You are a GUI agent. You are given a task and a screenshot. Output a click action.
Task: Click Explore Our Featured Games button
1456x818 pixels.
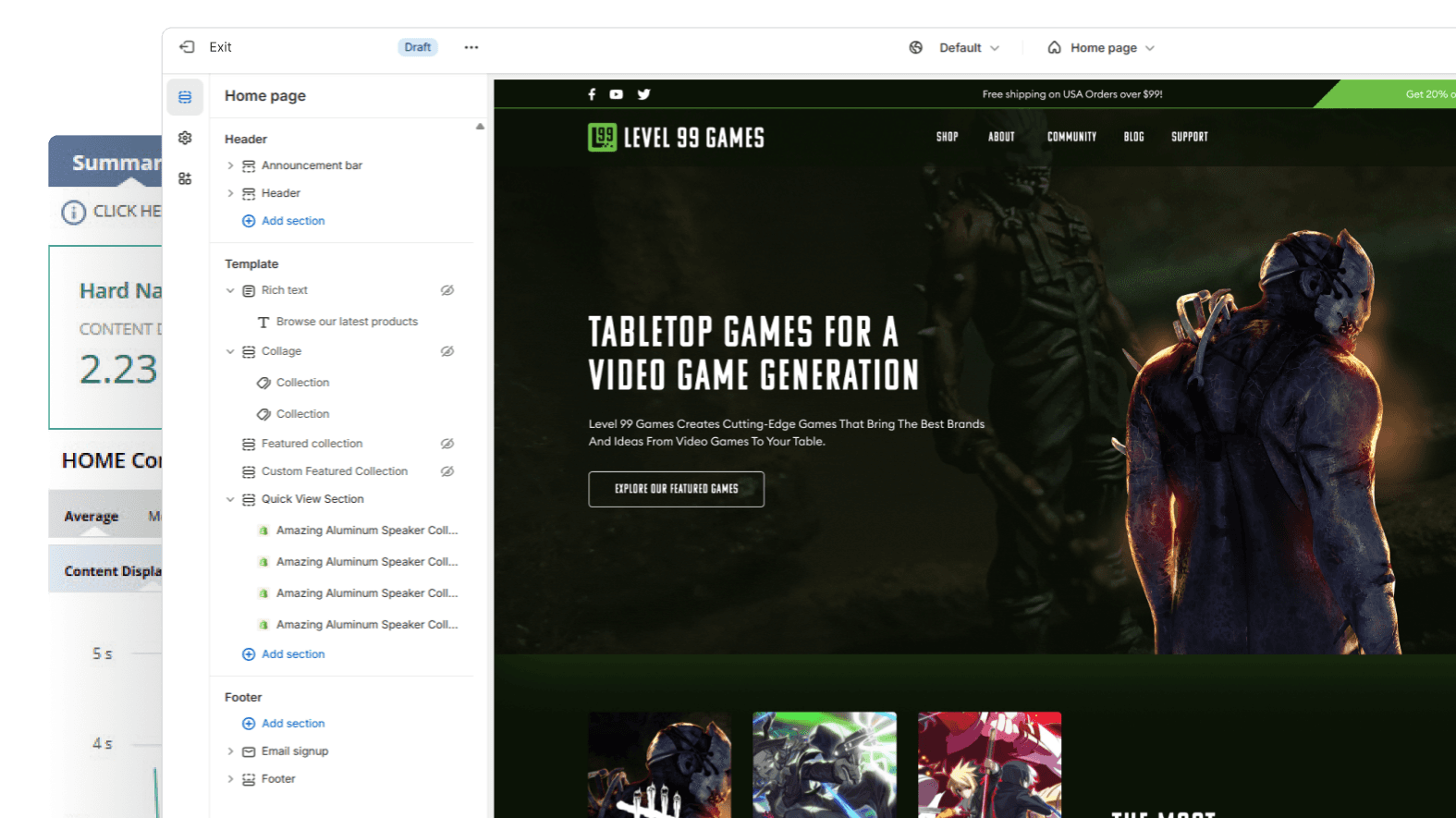coord(677,489)
